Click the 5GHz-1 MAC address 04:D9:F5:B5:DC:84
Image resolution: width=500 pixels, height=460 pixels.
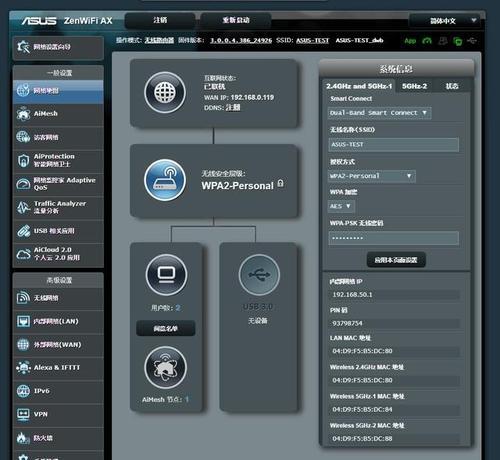click(362, 409)
